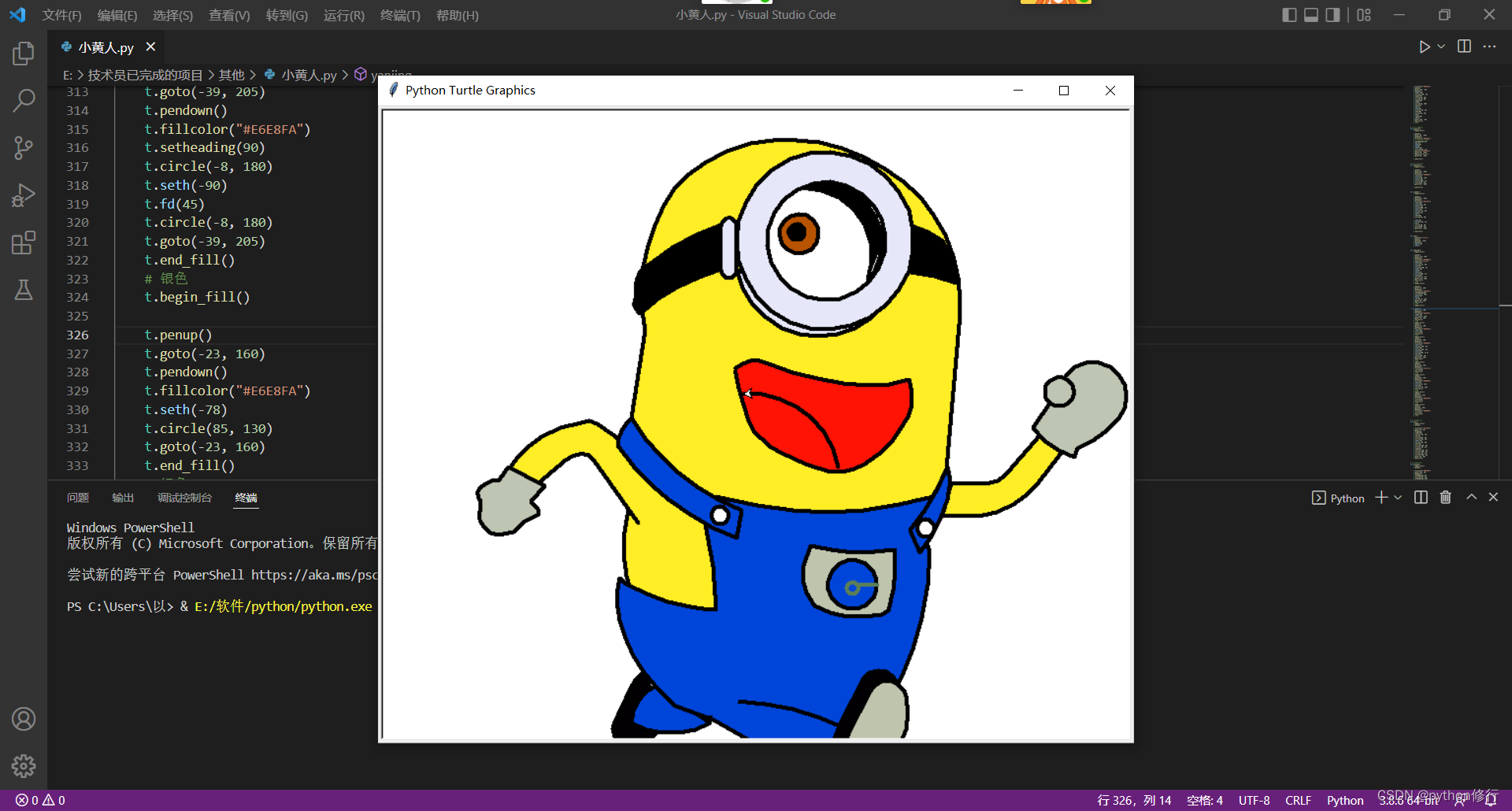Select the Python terminal instance
This screenshot has width=1512, height=811.
(x=1338, y=498)
